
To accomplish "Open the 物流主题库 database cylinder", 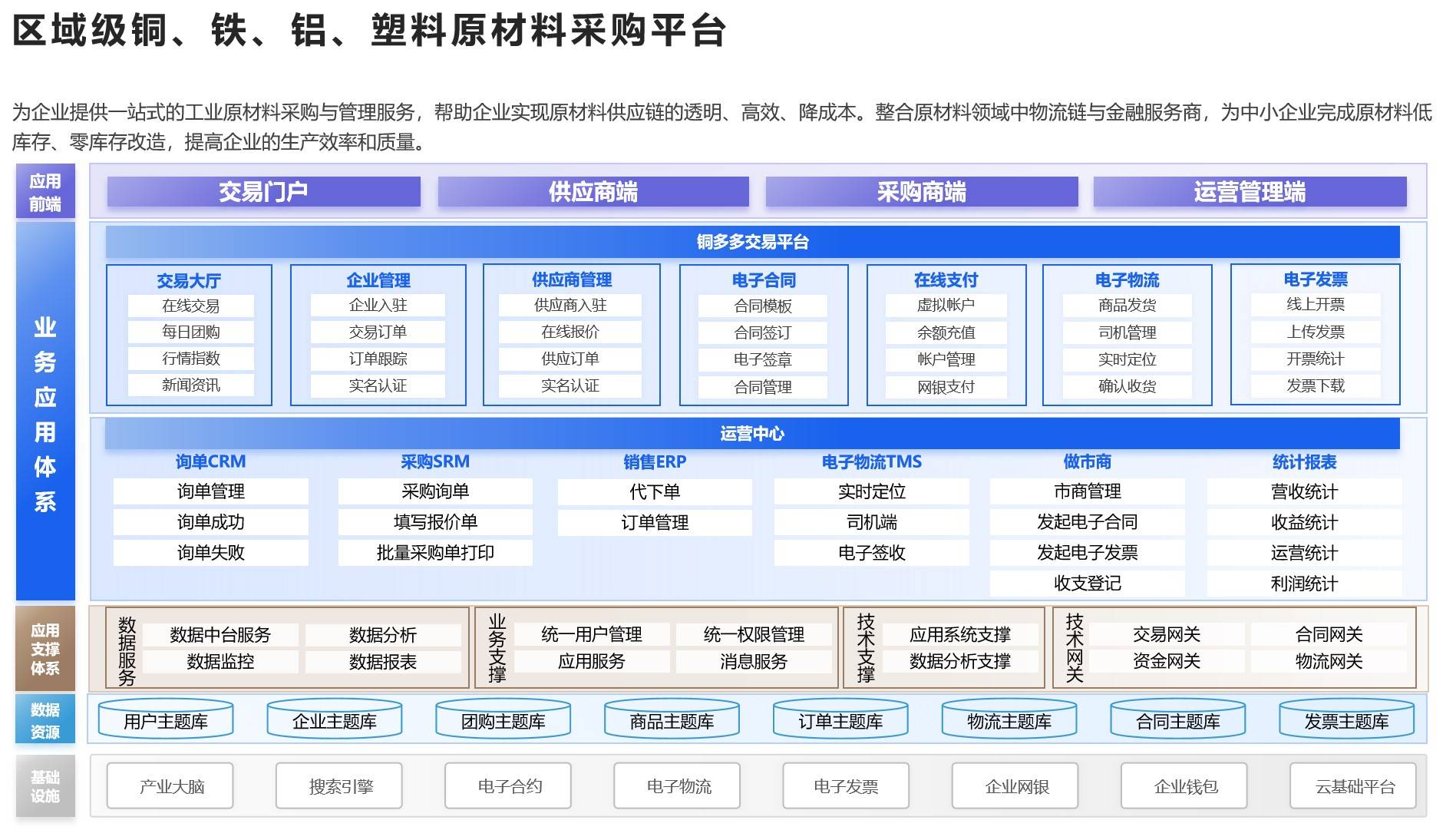I will point(1009,720).
